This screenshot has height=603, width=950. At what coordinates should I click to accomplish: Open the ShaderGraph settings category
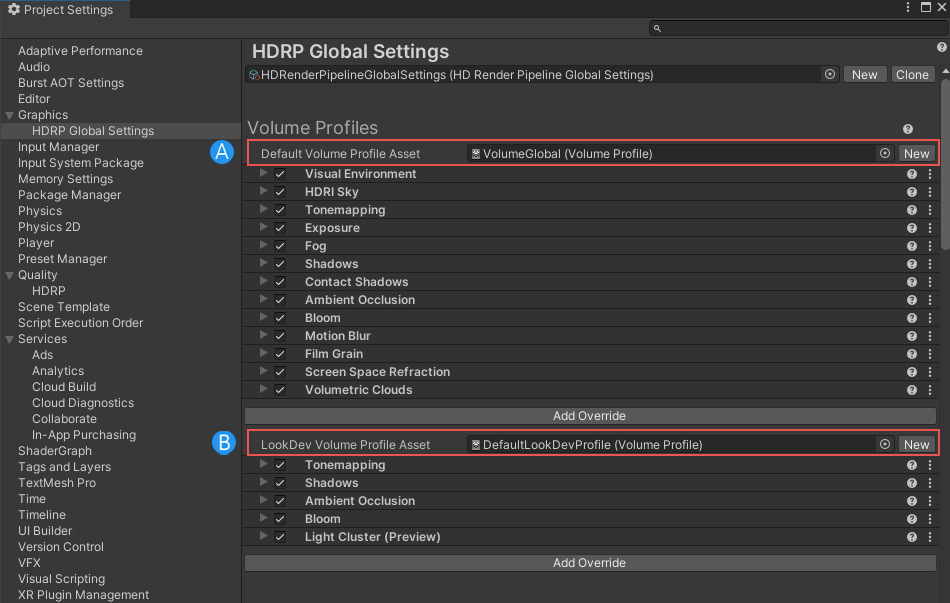point(55,451)
